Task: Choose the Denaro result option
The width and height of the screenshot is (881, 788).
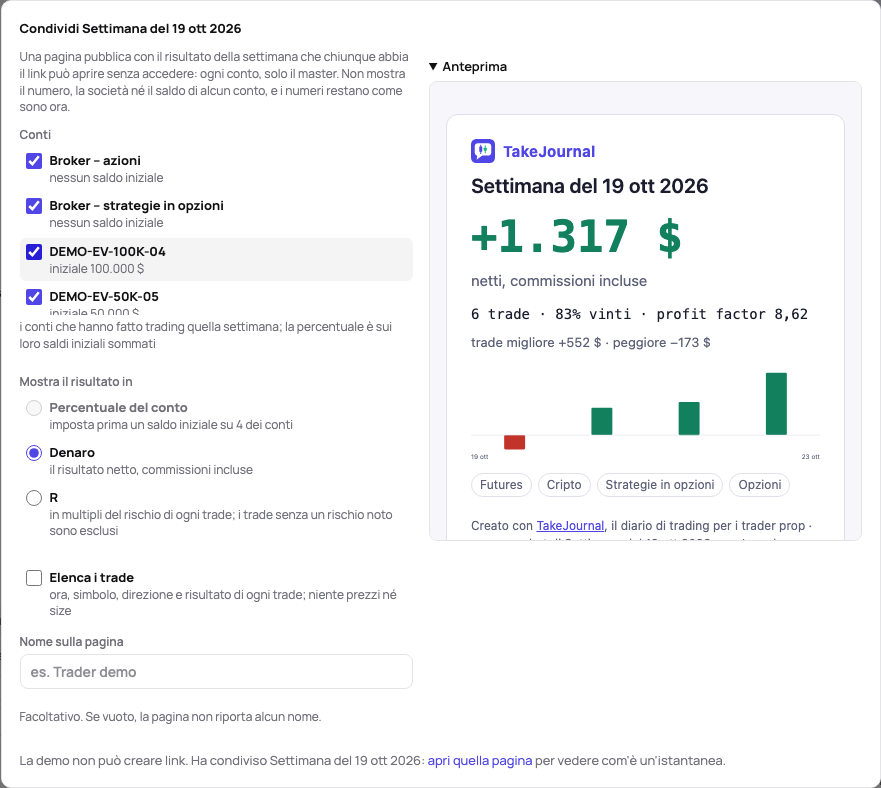Action: coord(34,453)
